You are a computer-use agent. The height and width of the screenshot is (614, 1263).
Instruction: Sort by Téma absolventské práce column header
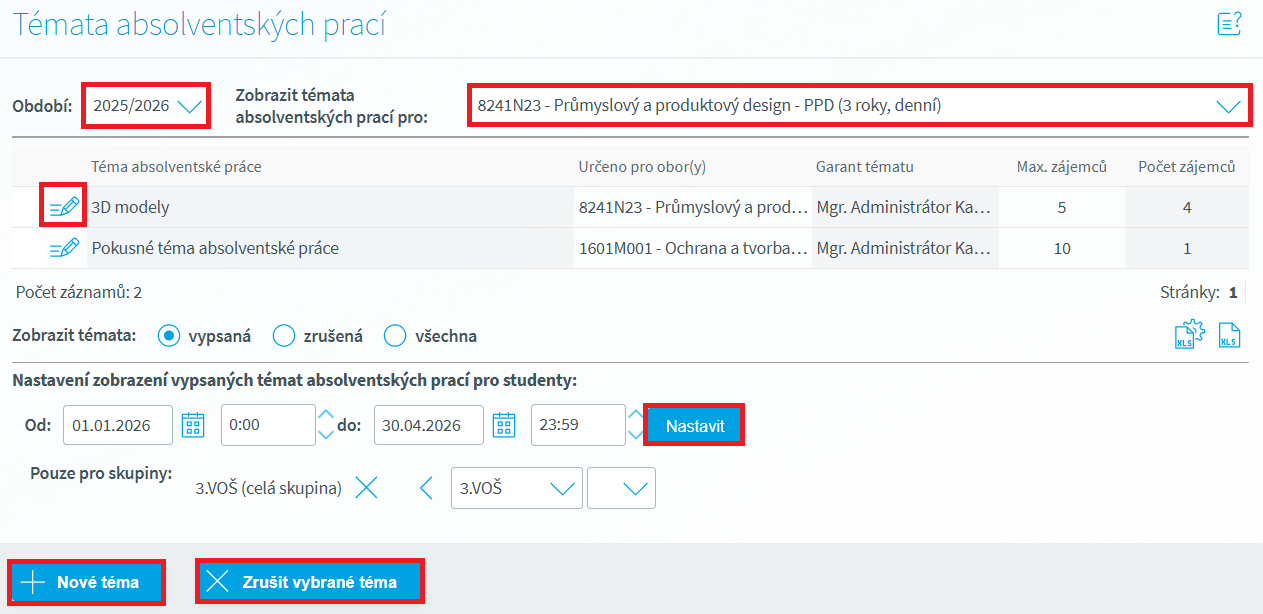tap(176, 167)
